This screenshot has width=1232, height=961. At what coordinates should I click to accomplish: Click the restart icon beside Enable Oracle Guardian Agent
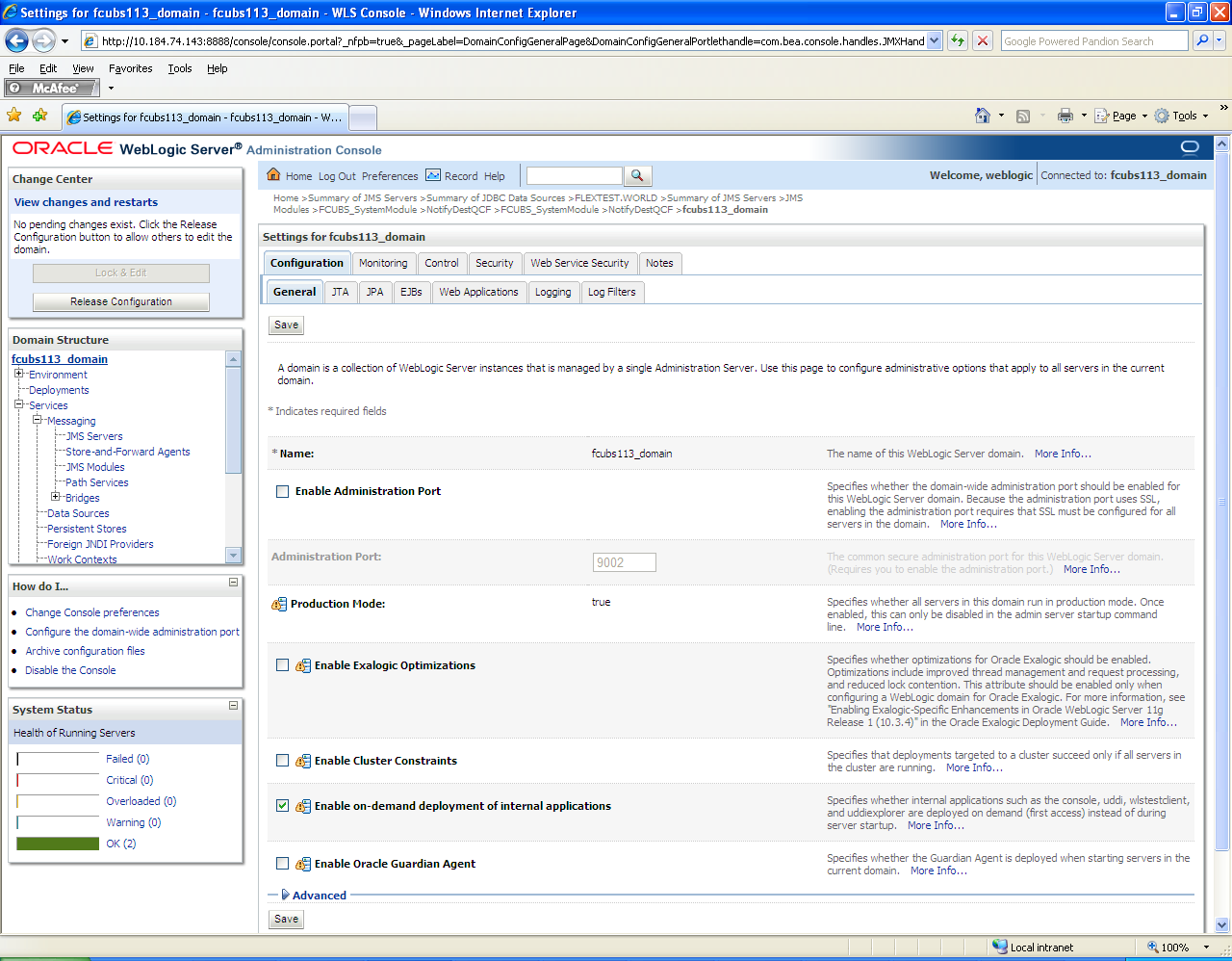(x=303, y=864)
